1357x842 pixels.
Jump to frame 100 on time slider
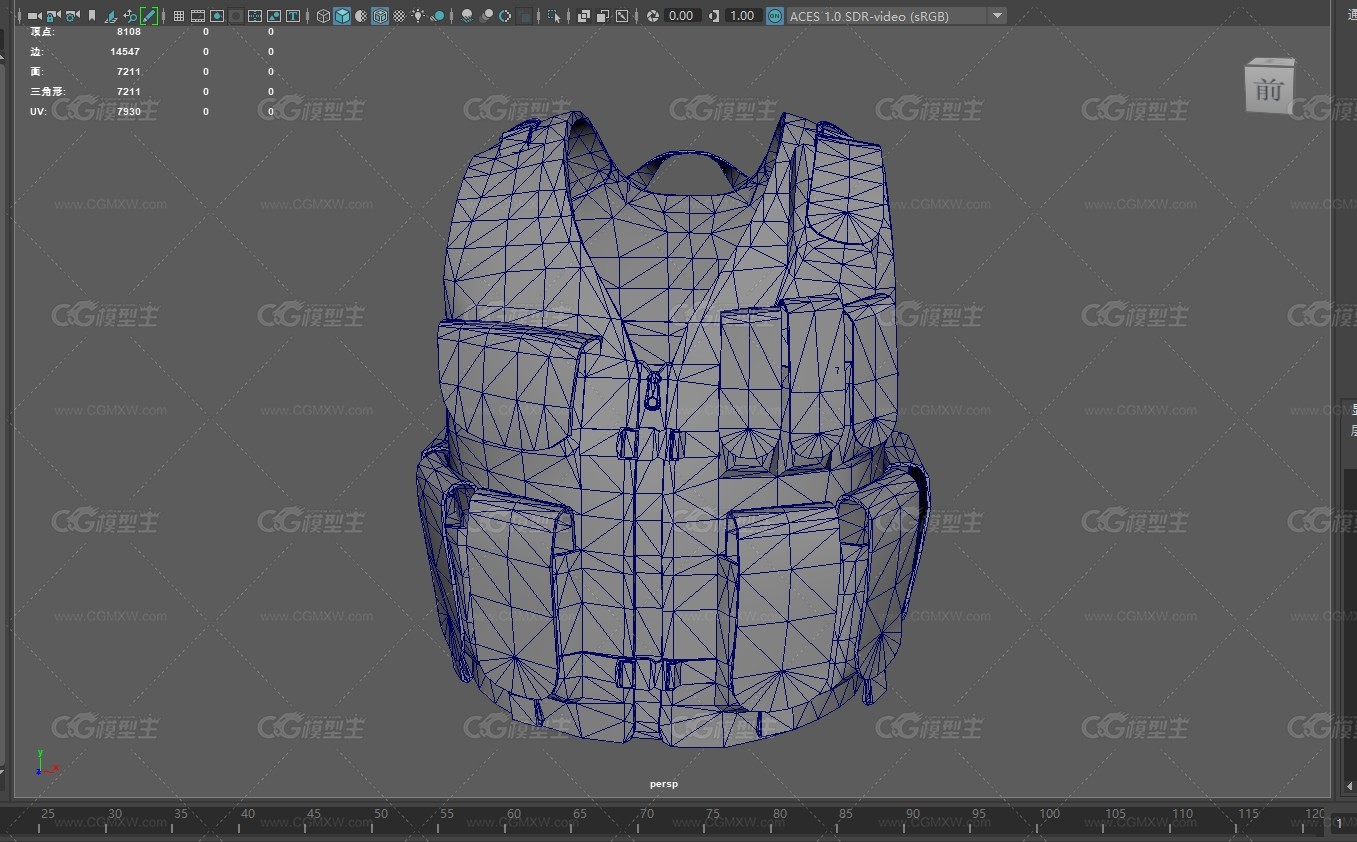point(1049,814)
